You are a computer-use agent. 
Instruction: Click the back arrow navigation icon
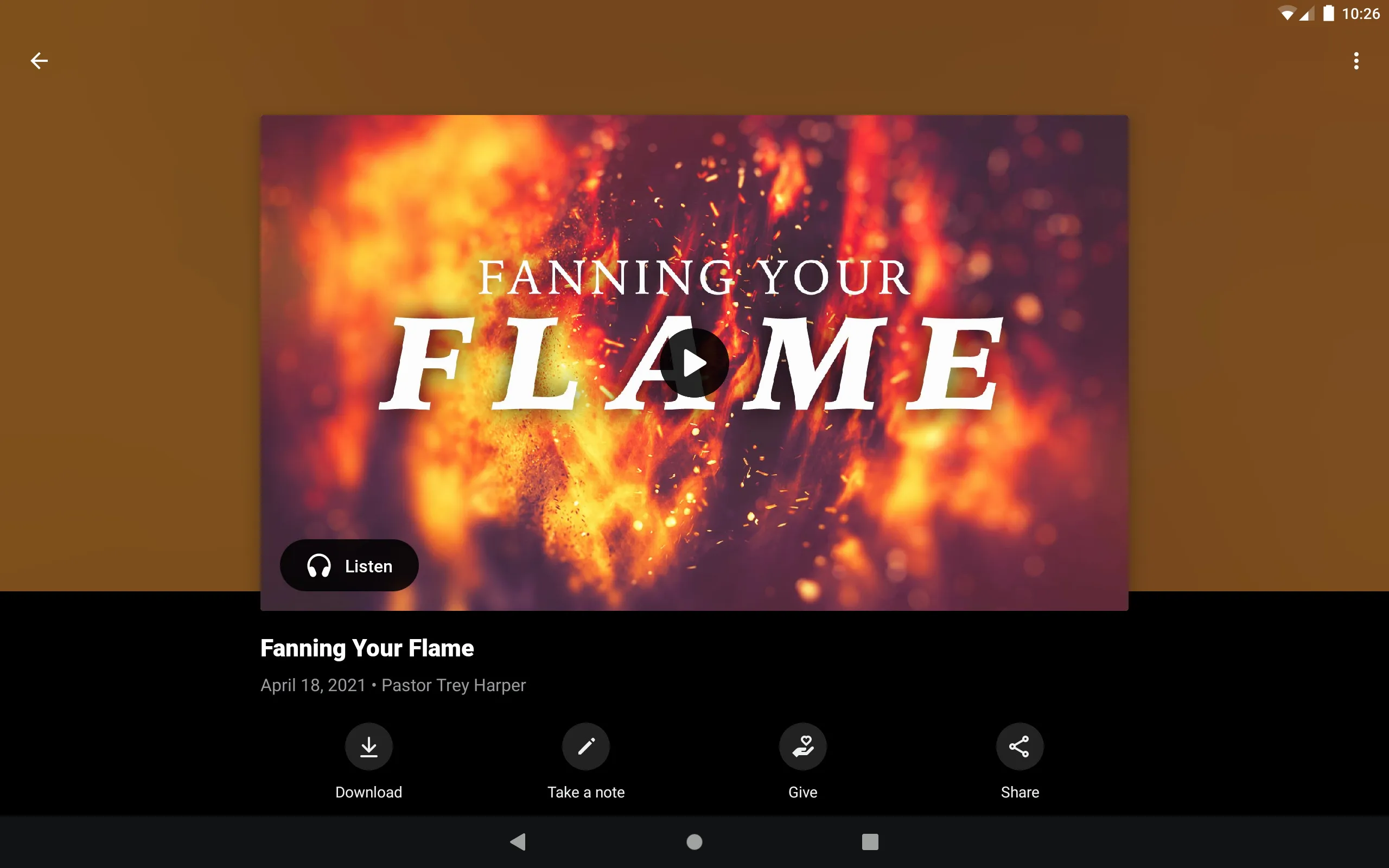pyautogui.click(x=38, y=60)
